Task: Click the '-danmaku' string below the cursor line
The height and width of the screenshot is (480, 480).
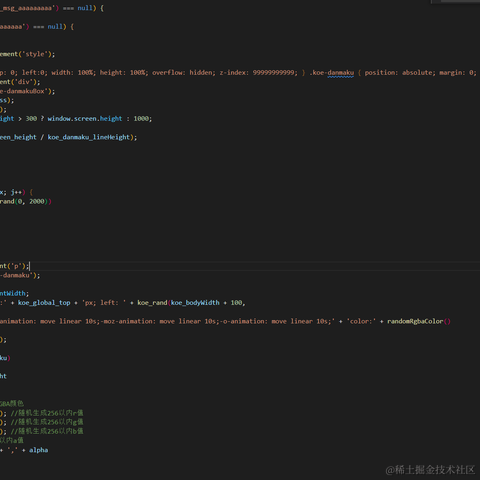Action: click(16, 275)
